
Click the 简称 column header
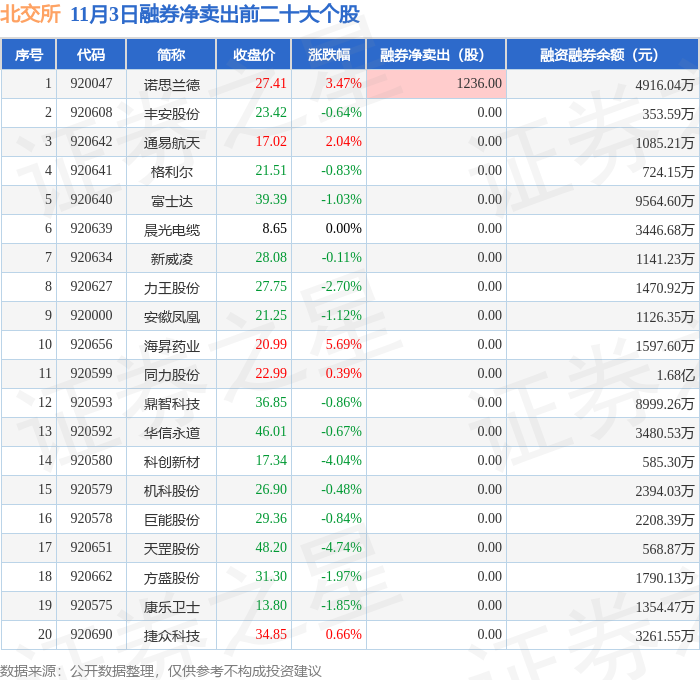(171, 54)
